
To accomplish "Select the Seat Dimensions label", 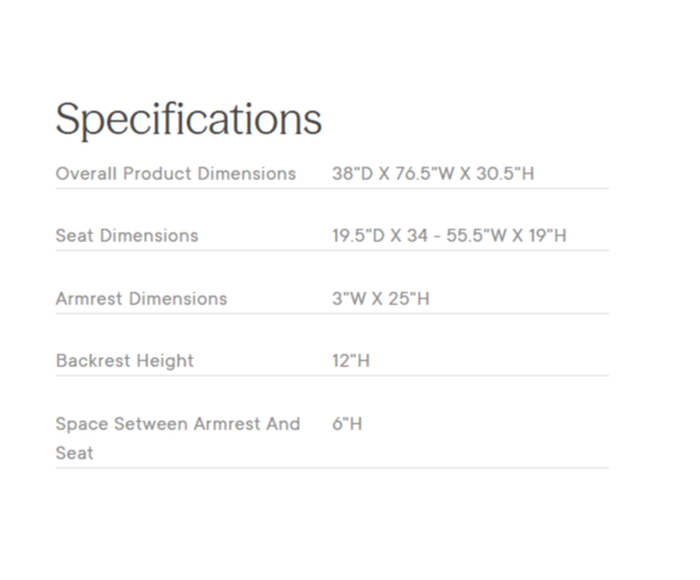I will pos(127,236).
